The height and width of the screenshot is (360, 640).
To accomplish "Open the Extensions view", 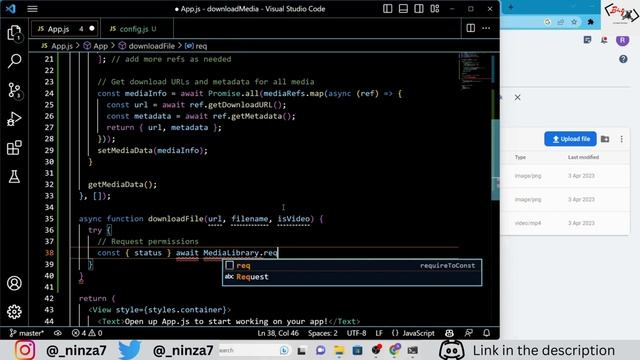I will [14, 147].
